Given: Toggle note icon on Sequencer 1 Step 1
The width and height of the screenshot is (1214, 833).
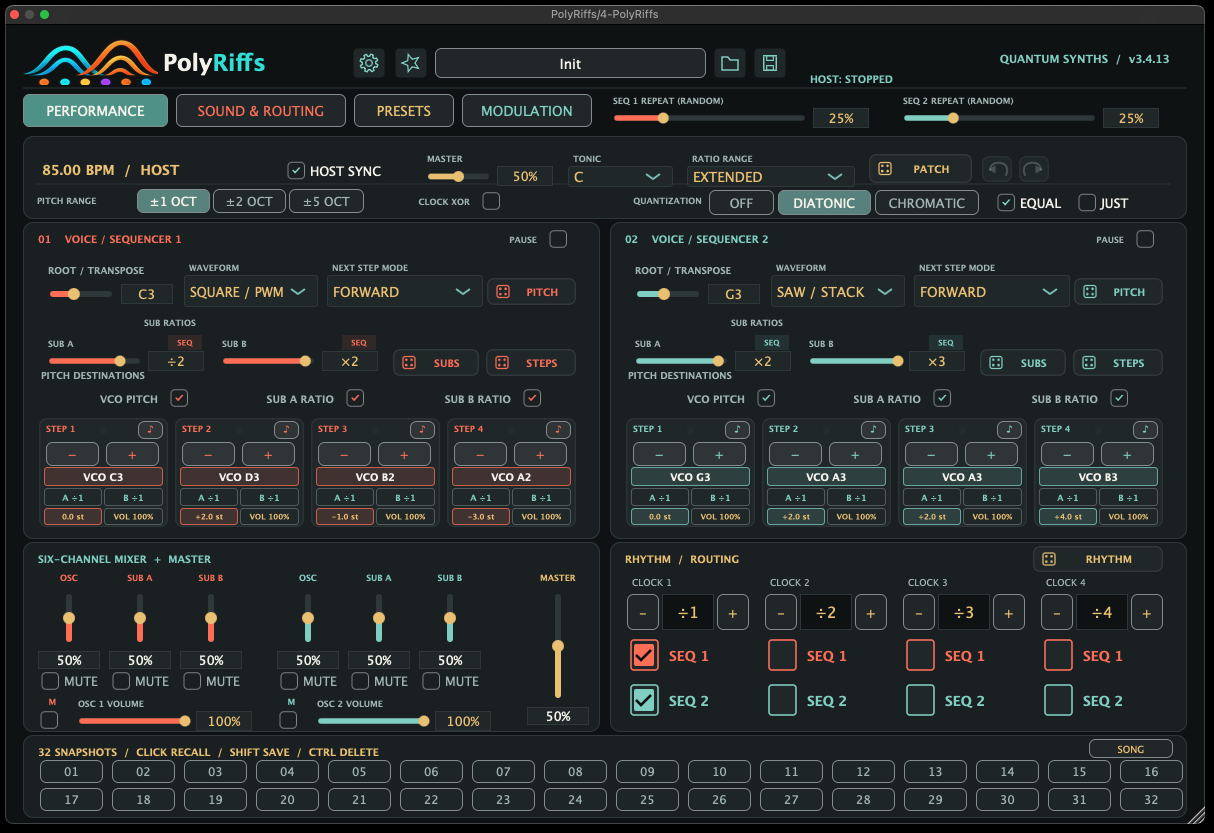Looking at the screenshot, I should tap(152, 430).
